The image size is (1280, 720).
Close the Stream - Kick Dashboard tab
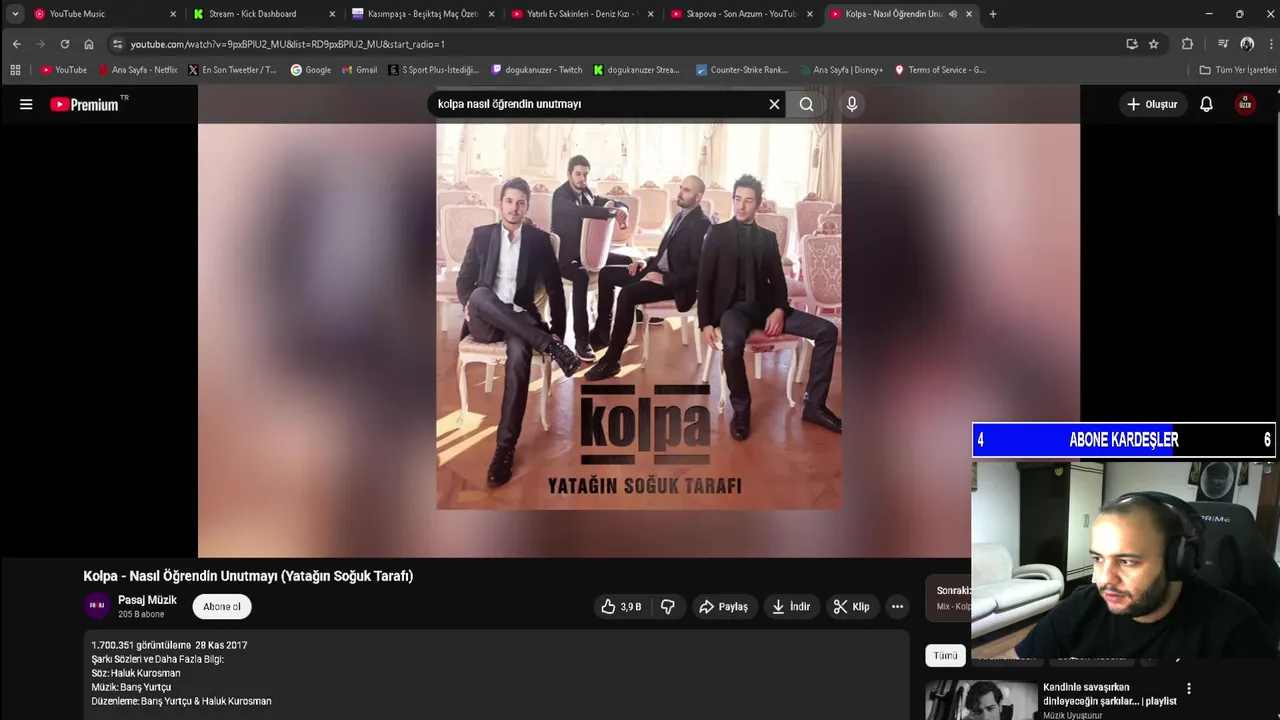point(332,14)
